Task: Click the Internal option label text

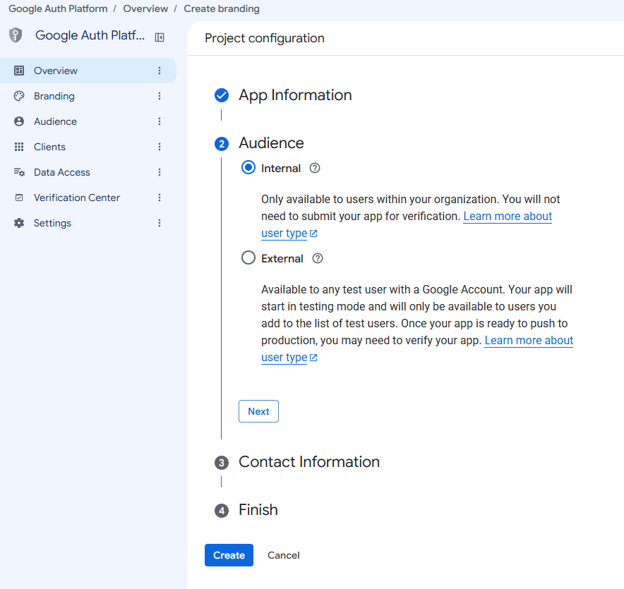Action: tap(281, 168)
